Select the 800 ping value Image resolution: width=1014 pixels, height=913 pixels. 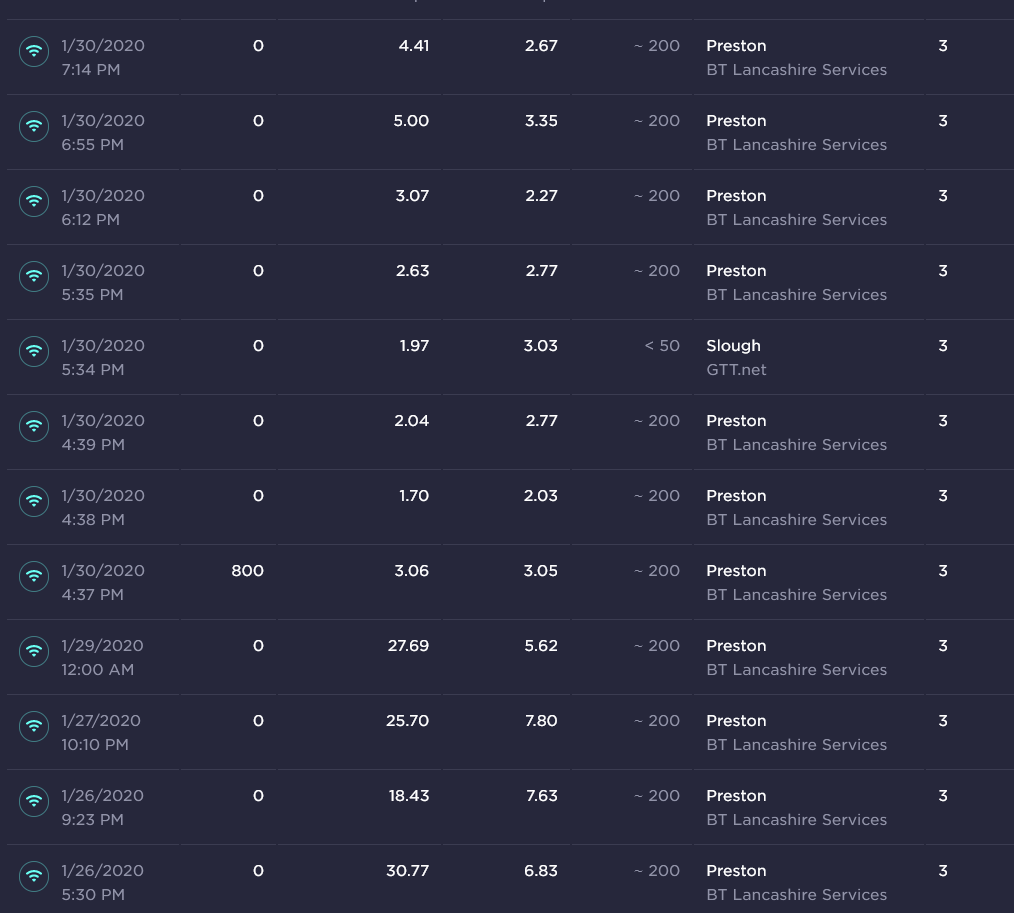(247, 571)
